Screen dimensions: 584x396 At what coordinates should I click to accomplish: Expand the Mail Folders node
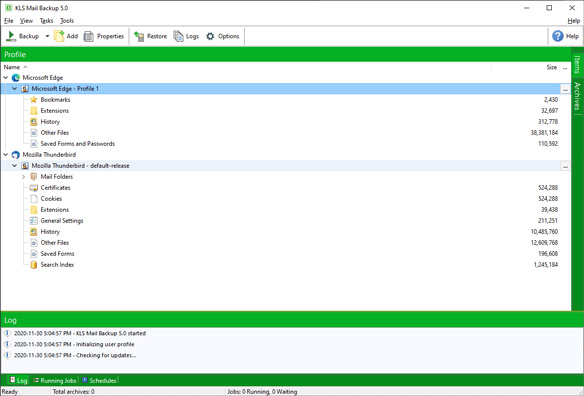pos(23,177)
